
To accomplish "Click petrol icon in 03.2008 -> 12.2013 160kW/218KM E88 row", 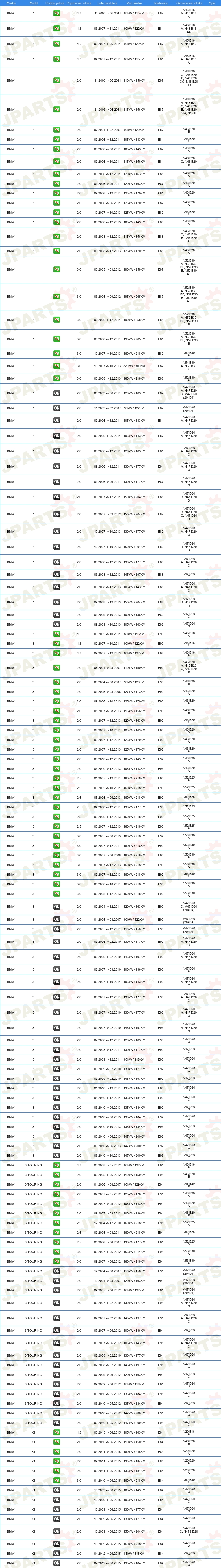I will (57, 378).
